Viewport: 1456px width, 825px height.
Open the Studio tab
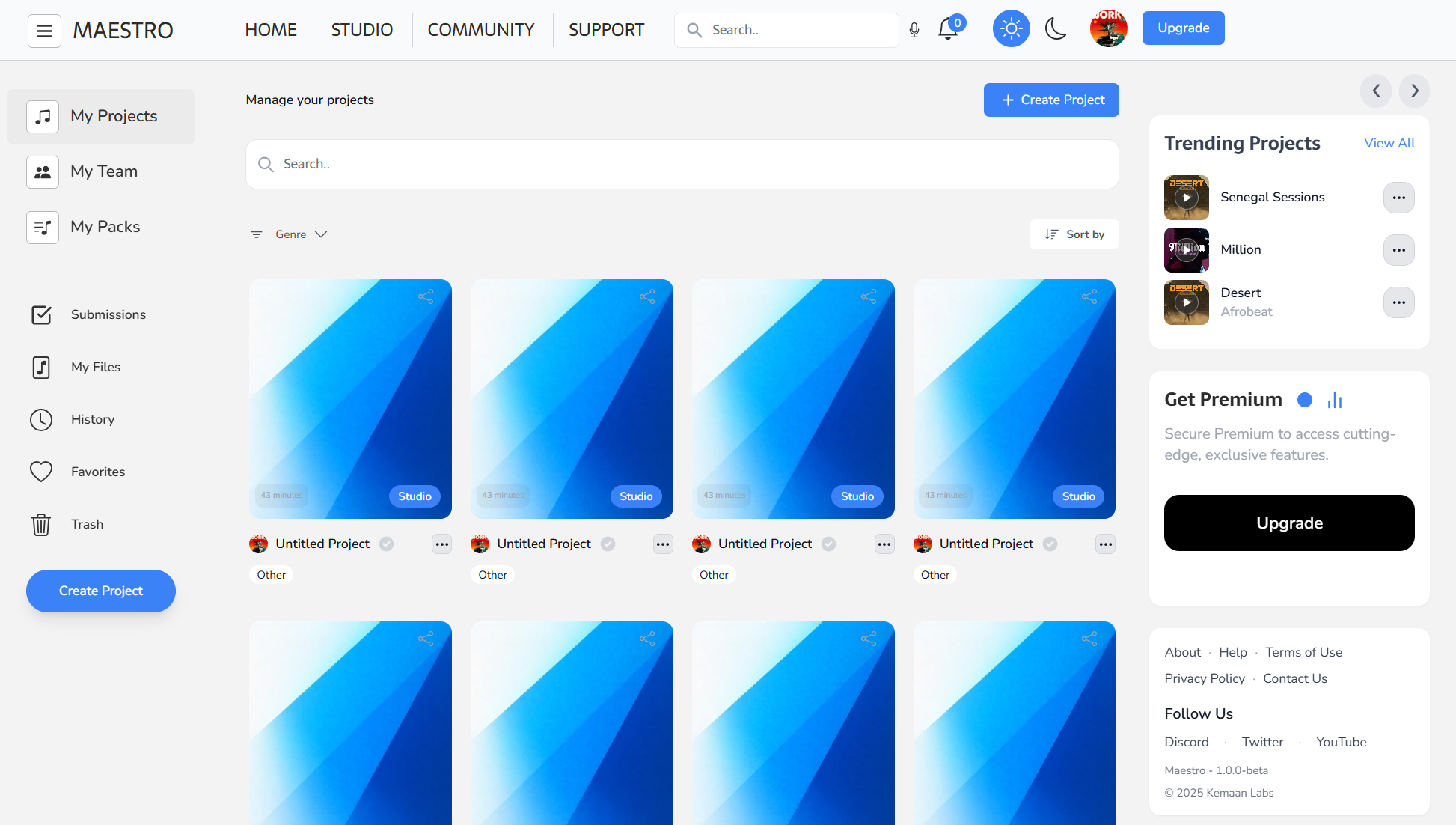361,29
